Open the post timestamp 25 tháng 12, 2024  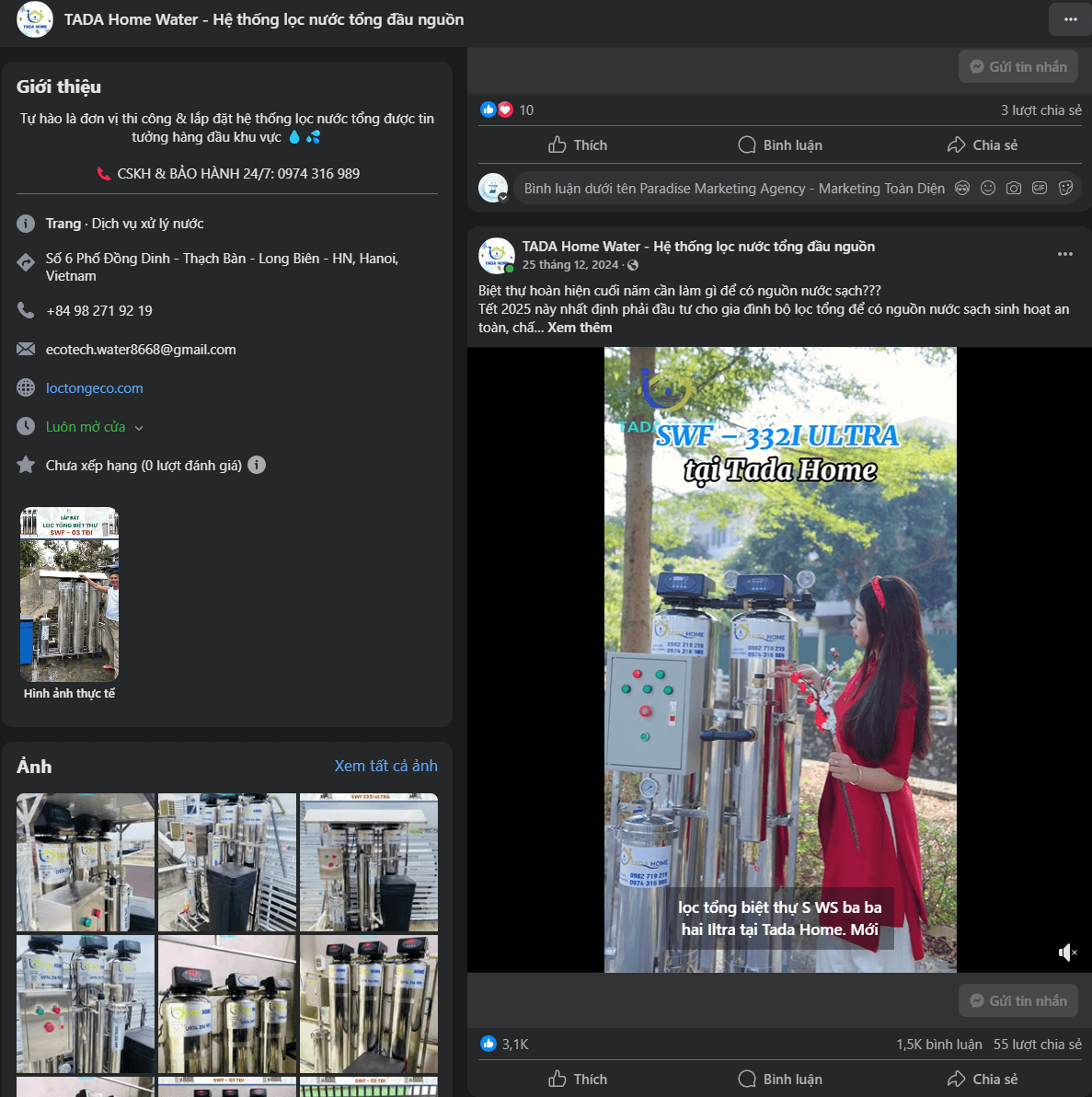click(x=570, y=265)
